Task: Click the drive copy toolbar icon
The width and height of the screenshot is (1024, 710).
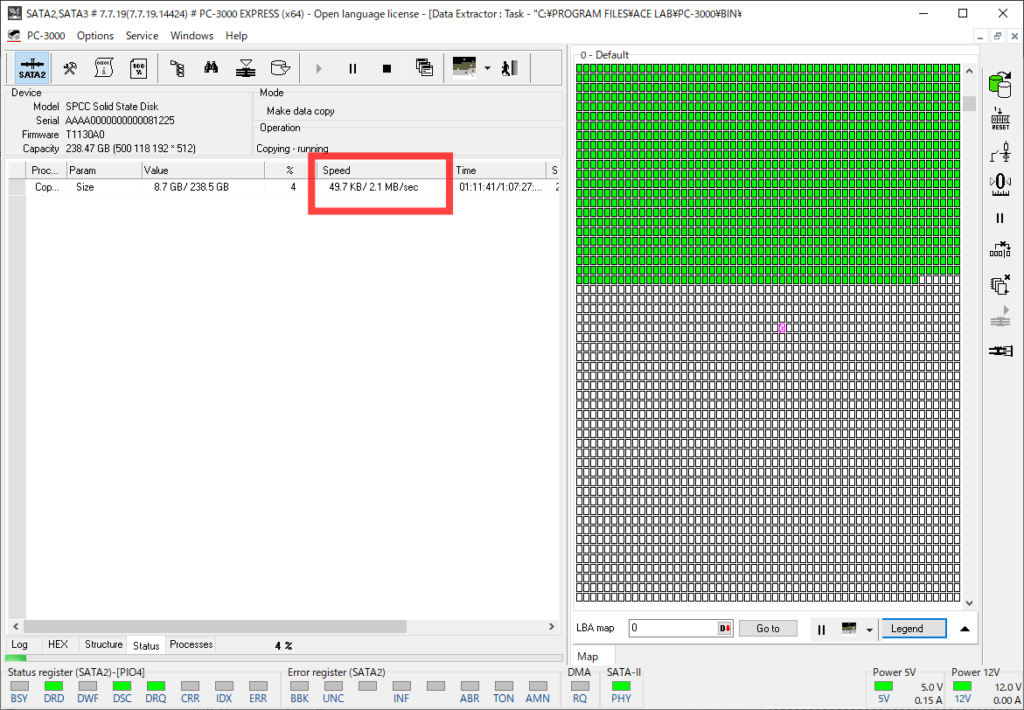Action: pos(280,68)
